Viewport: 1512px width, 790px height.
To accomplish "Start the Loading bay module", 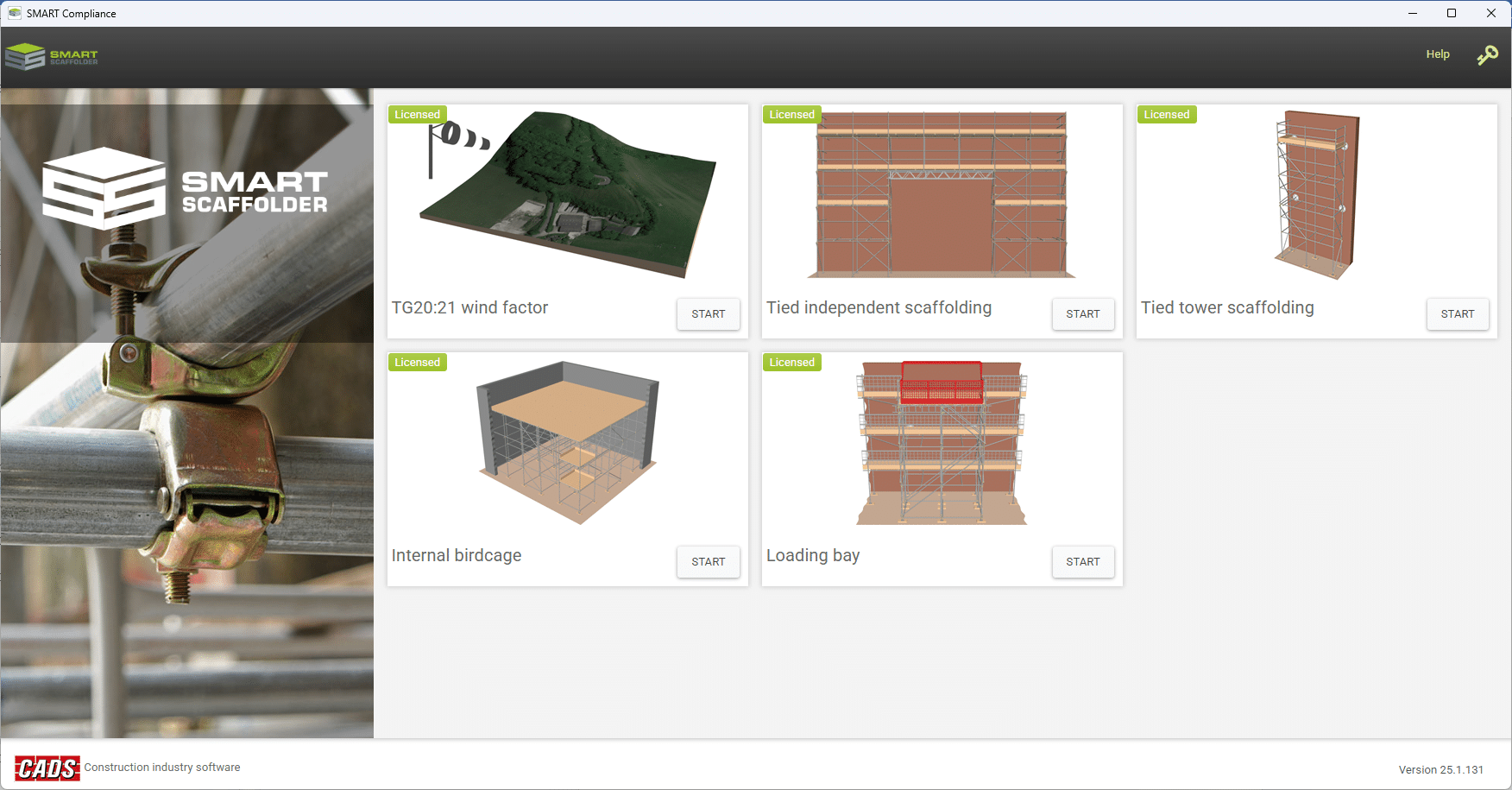I will (x=1082, y=562).
